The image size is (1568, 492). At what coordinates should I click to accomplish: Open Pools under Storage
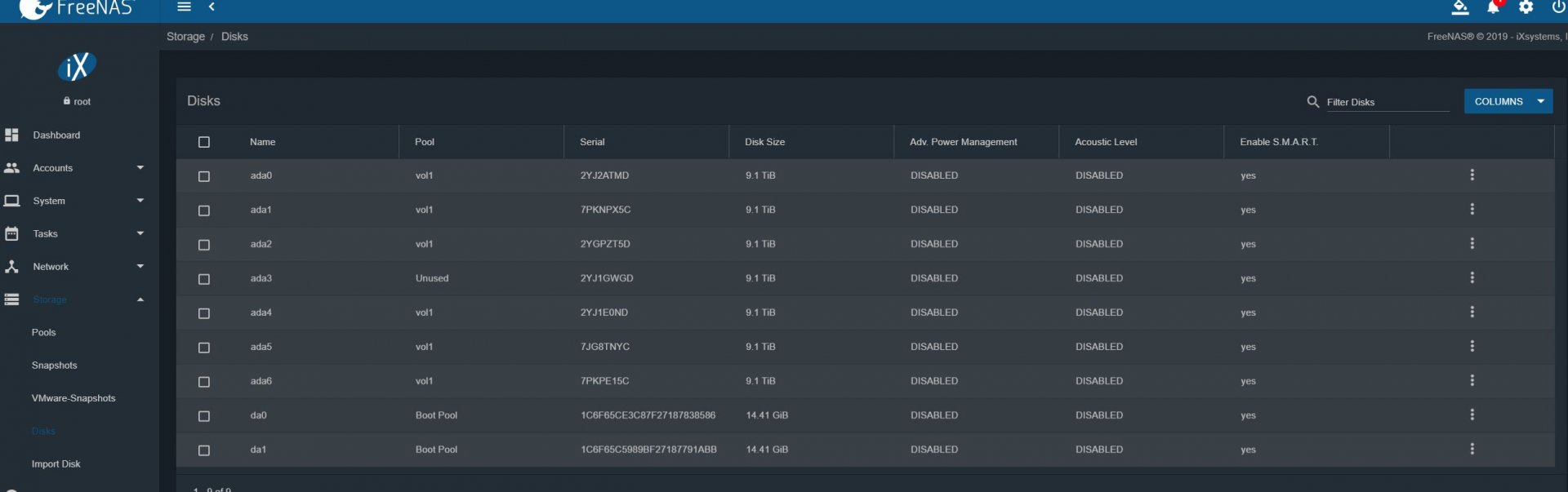pyautogui.click(x=44, y=333)
